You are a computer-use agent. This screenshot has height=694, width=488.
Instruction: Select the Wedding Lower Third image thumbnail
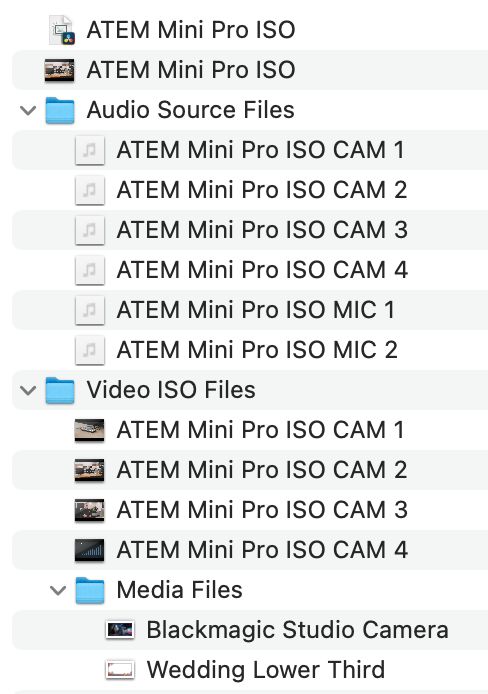pyautogui.click(x=120, y=670)
